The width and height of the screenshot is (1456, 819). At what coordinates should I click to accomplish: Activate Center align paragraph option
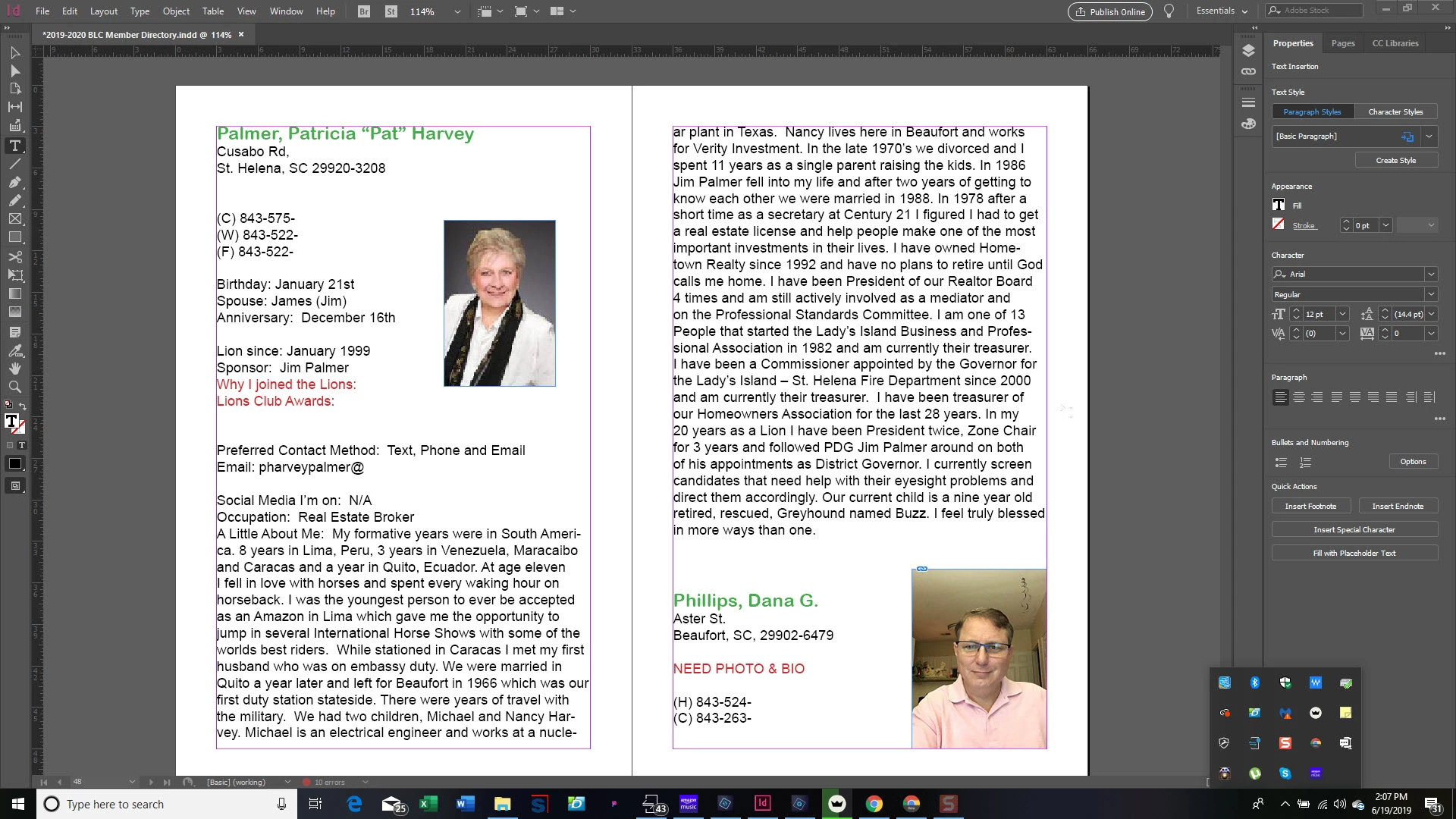(1299, 397)
